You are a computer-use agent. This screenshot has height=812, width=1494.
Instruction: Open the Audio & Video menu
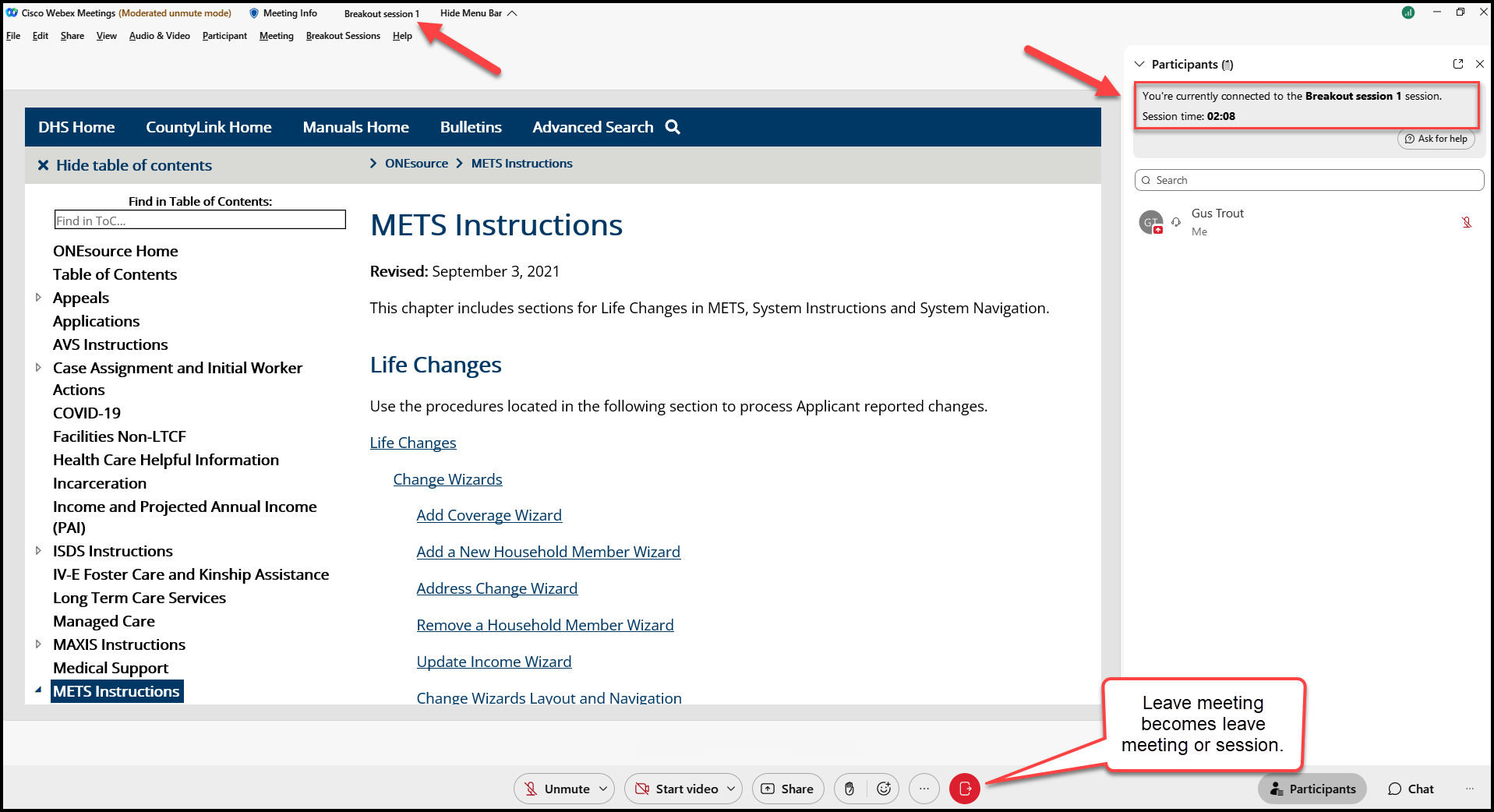[x=159, y=36]
